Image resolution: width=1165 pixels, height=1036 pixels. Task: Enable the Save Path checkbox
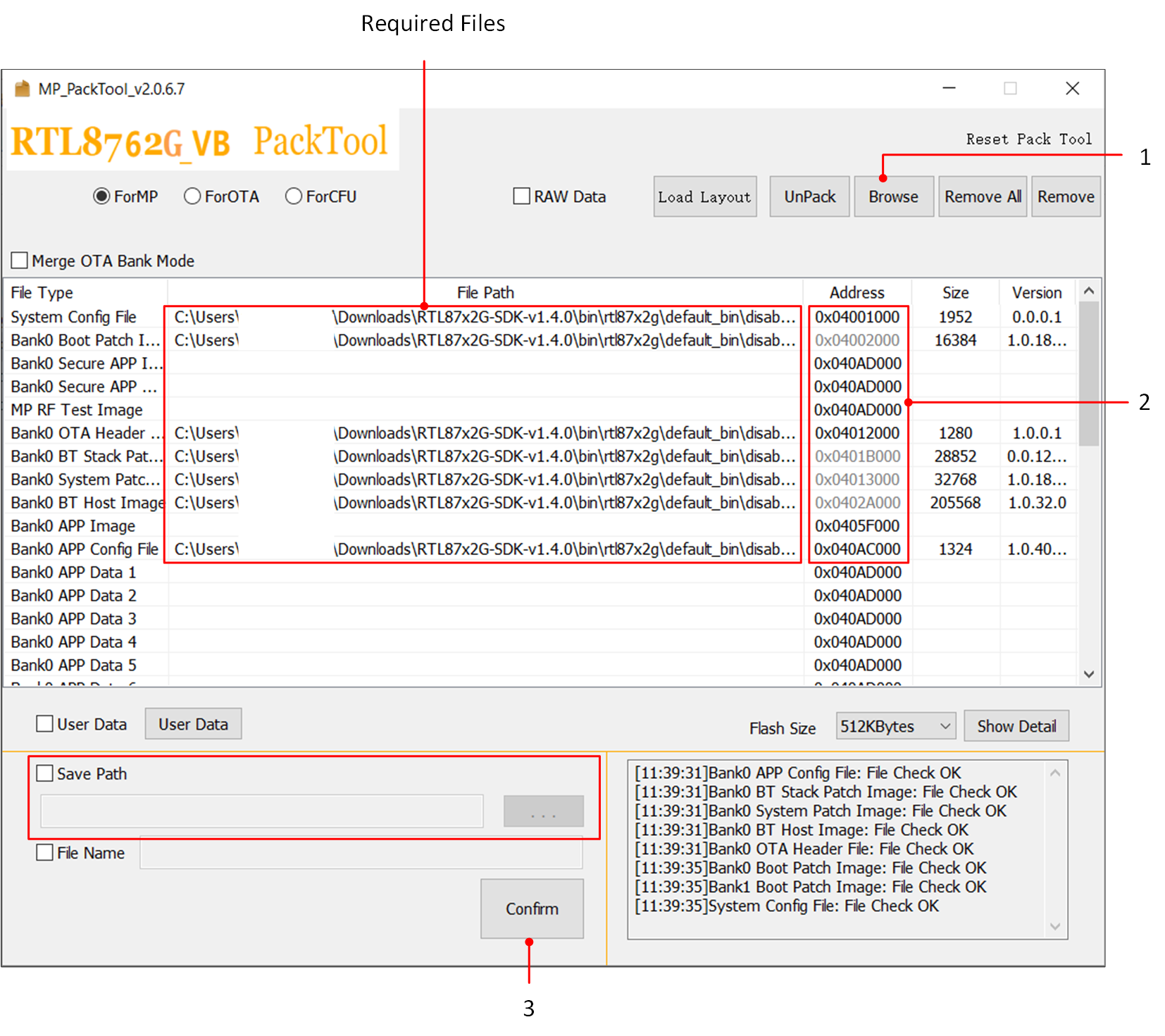(x=45, y=773)
